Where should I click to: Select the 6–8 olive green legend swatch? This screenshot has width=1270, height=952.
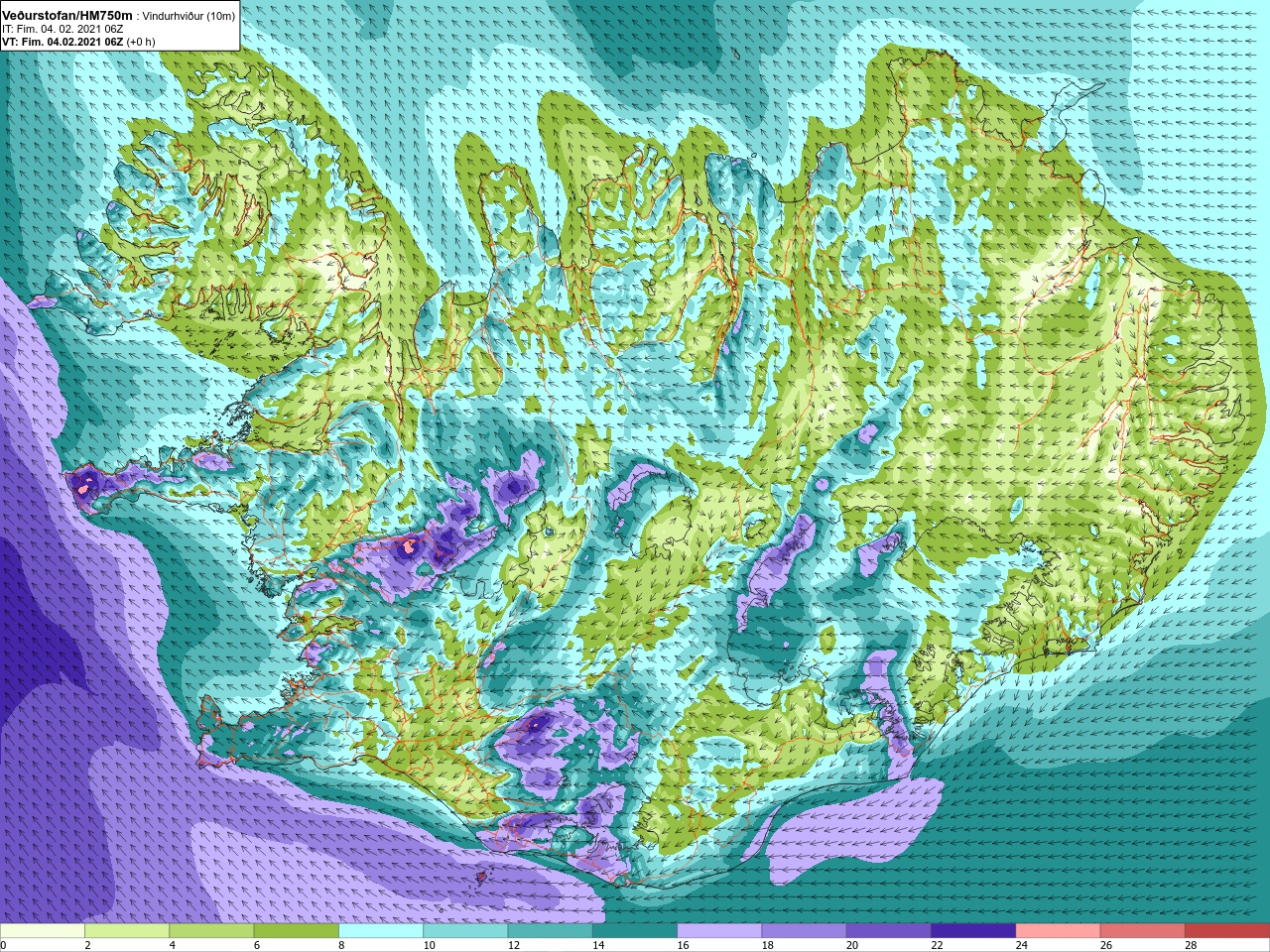click(x=296, y=931)
